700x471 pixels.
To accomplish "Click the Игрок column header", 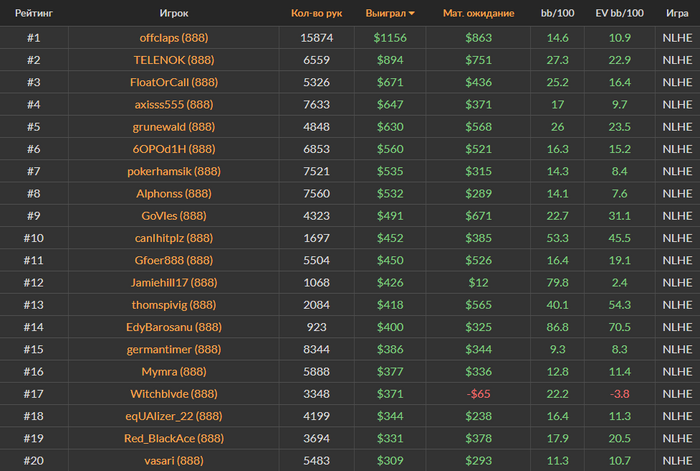I will (174, 14).
